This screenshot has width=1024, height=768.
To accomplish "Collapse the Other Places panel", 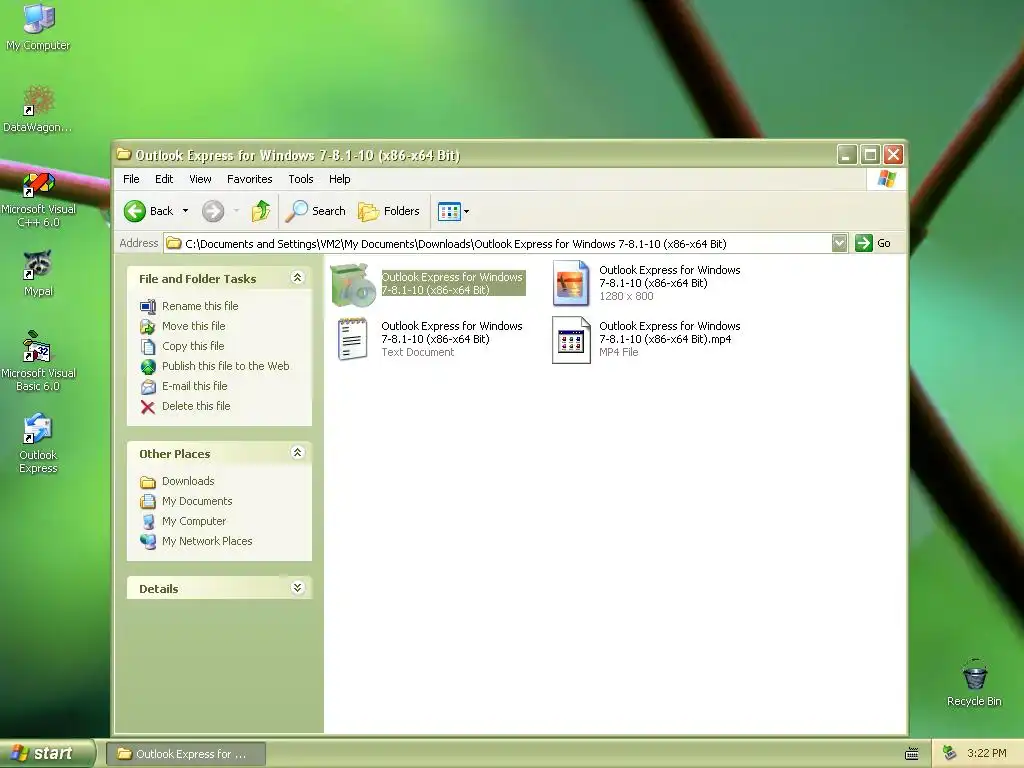I will coord(297,453).
